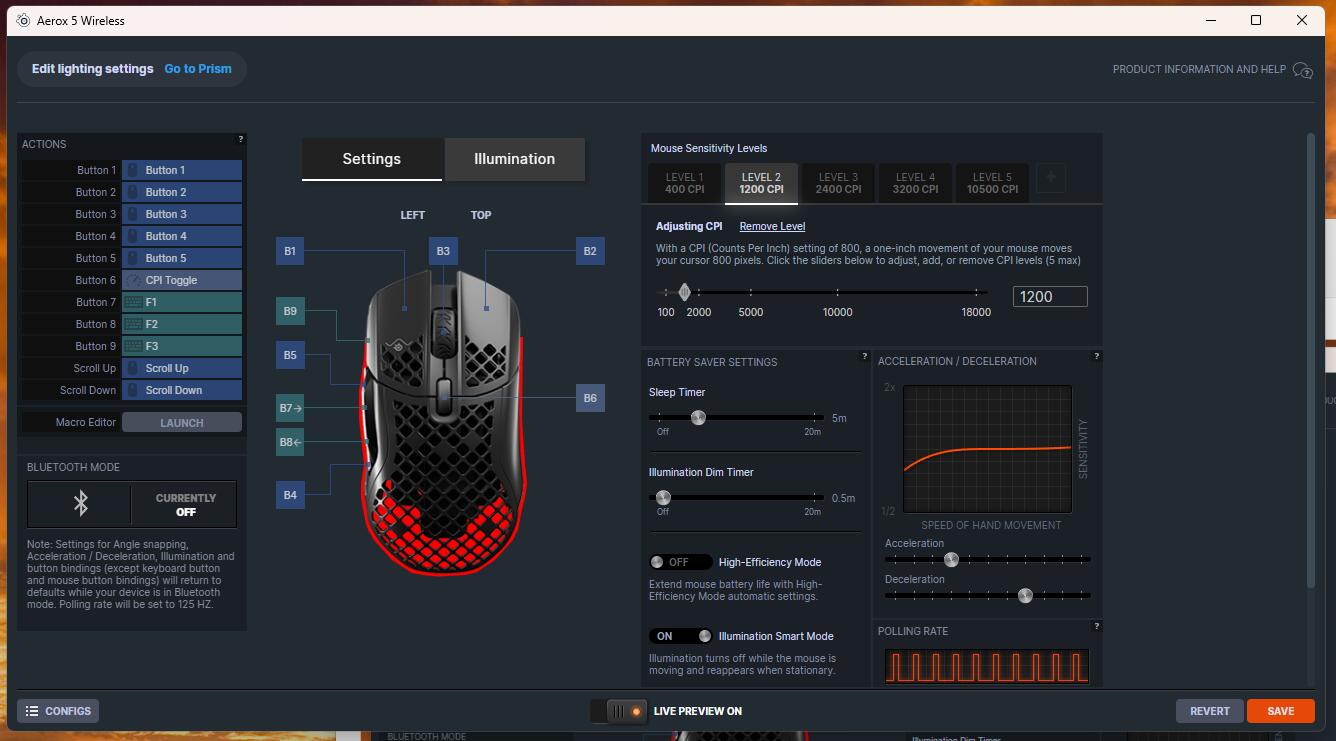Select the B6 button marker on the mouse diagram

[x=590, y=398]
